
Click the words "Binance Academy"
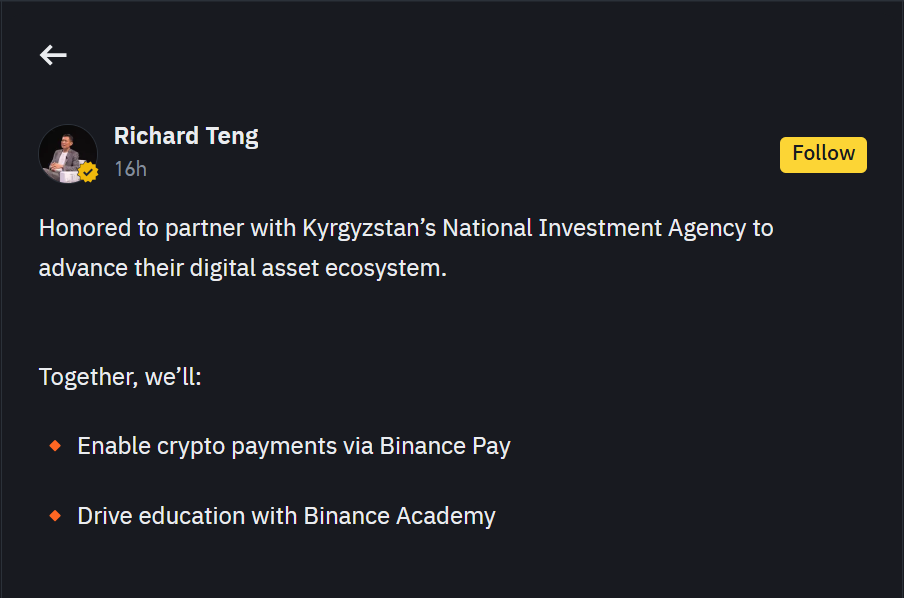pos(400,517)
